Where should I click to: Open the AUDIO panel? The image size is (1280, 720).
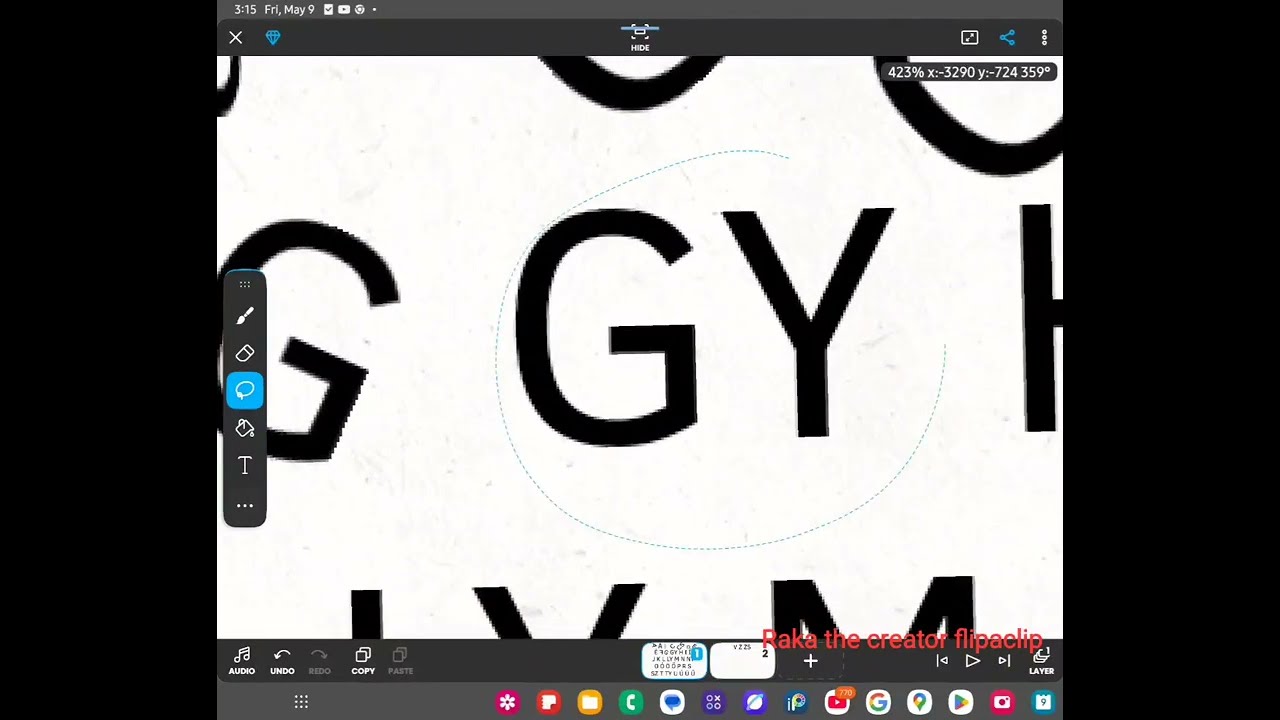242,661
